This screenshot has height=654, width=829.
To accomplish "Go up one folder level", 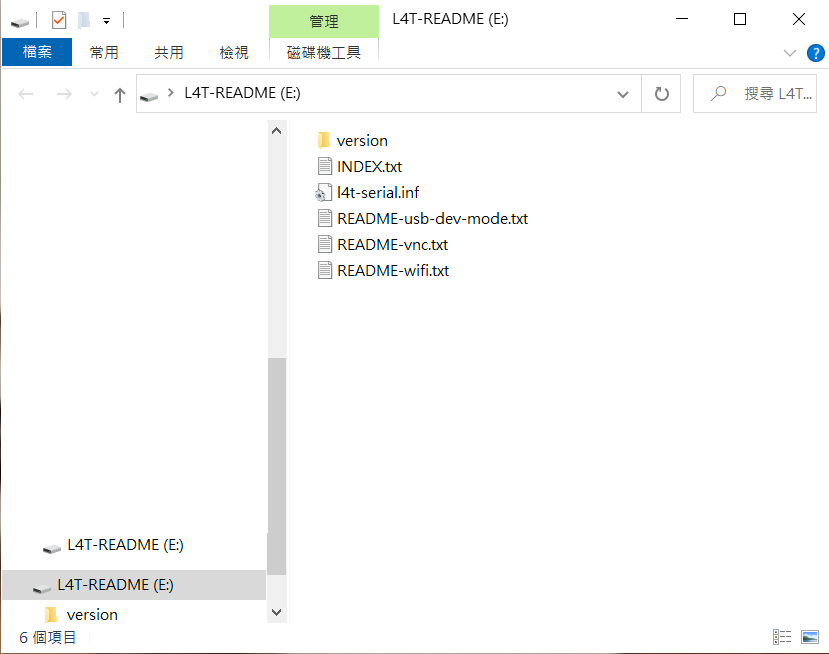I will point(120,95).
